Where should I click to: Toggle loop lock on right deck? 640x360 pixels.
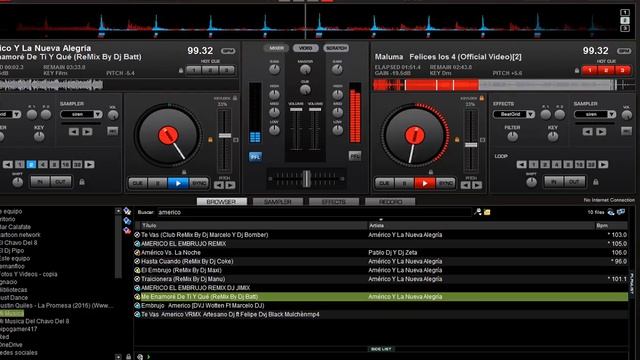pyautogui.click(x=596, y=182)
